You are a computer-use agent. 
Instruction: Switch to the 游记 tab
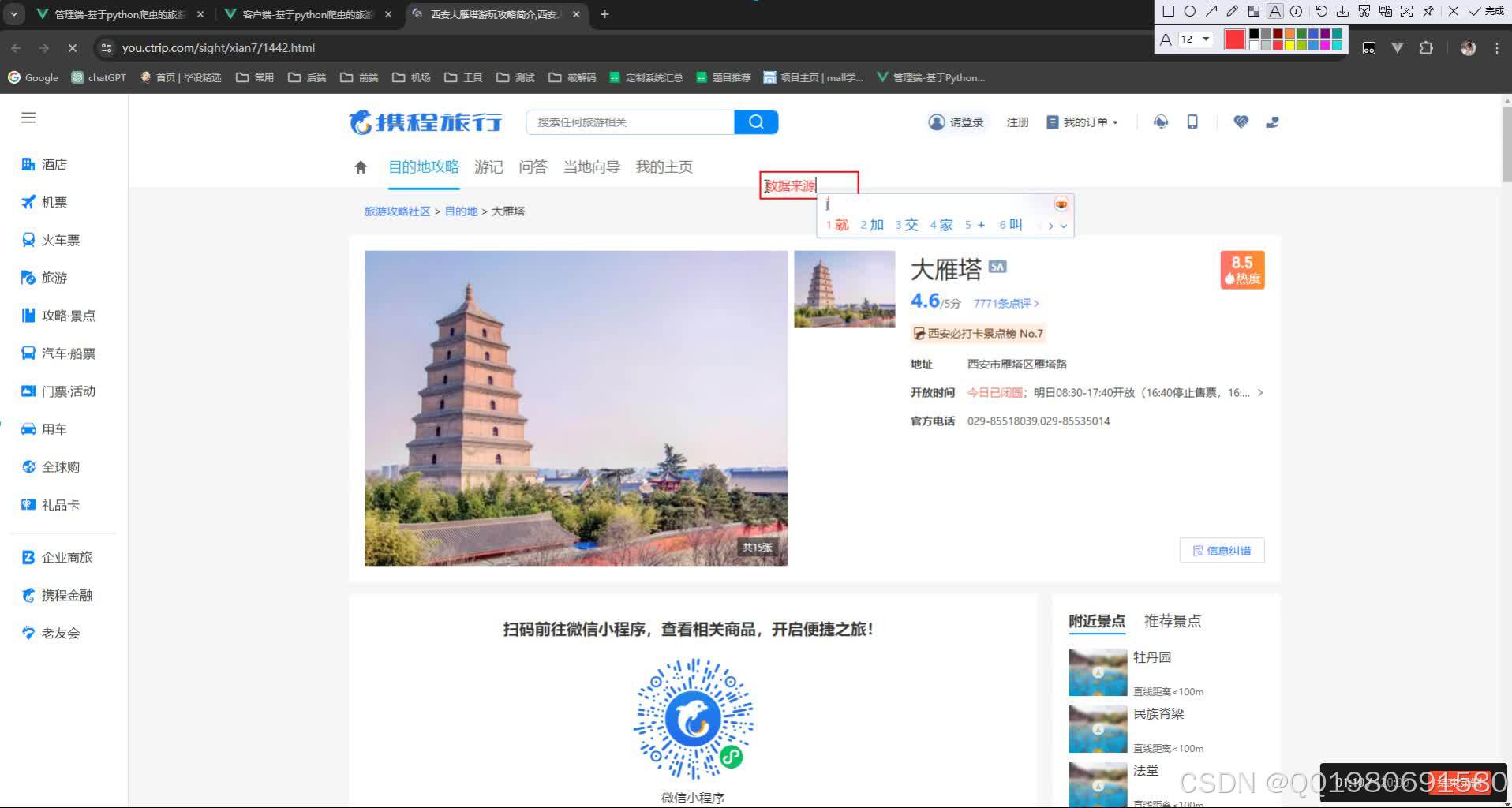[488, 166]
